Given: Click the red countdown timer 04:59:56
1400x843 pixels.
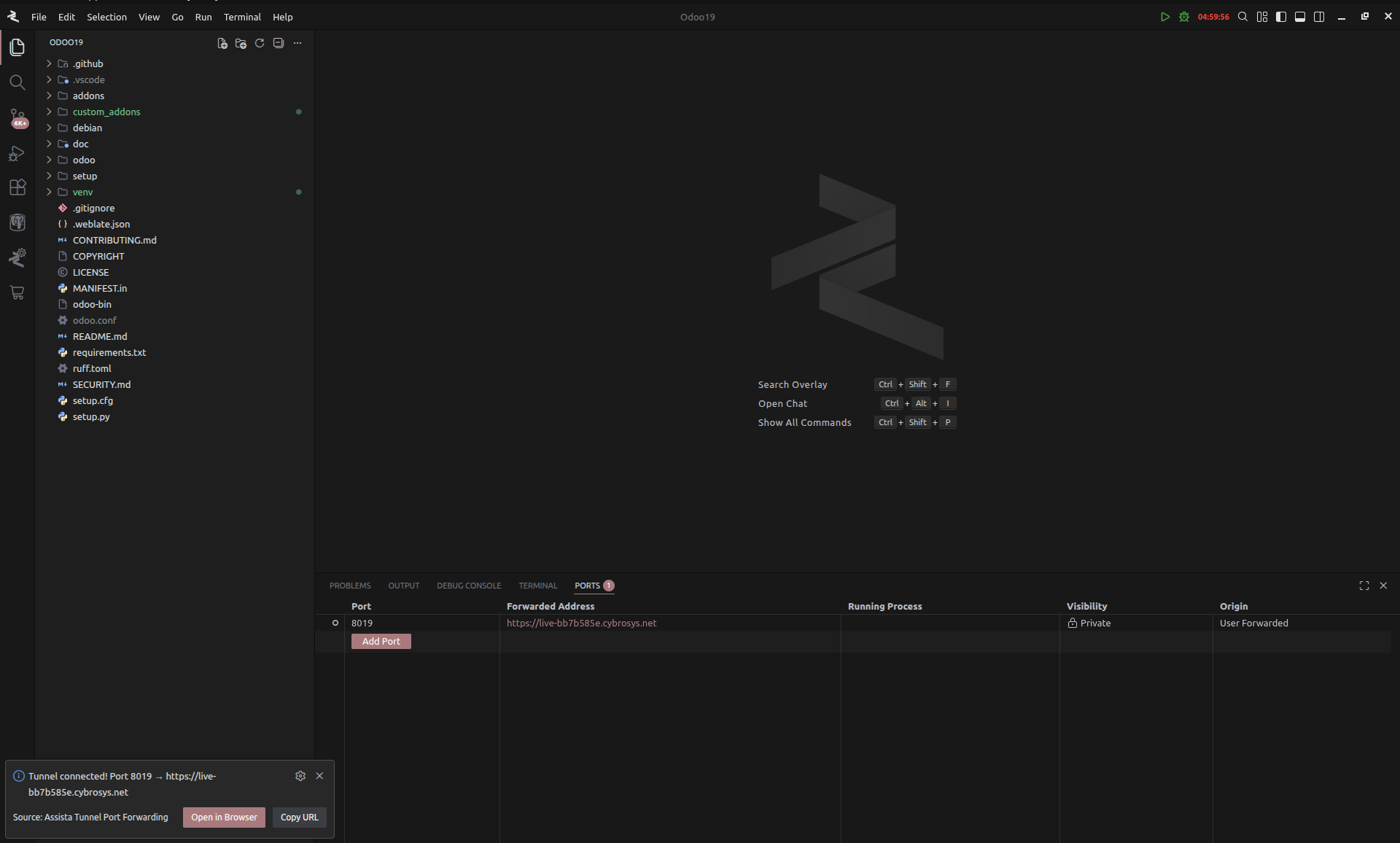Looking at the screenshot, I should (x=1213, y=17).
